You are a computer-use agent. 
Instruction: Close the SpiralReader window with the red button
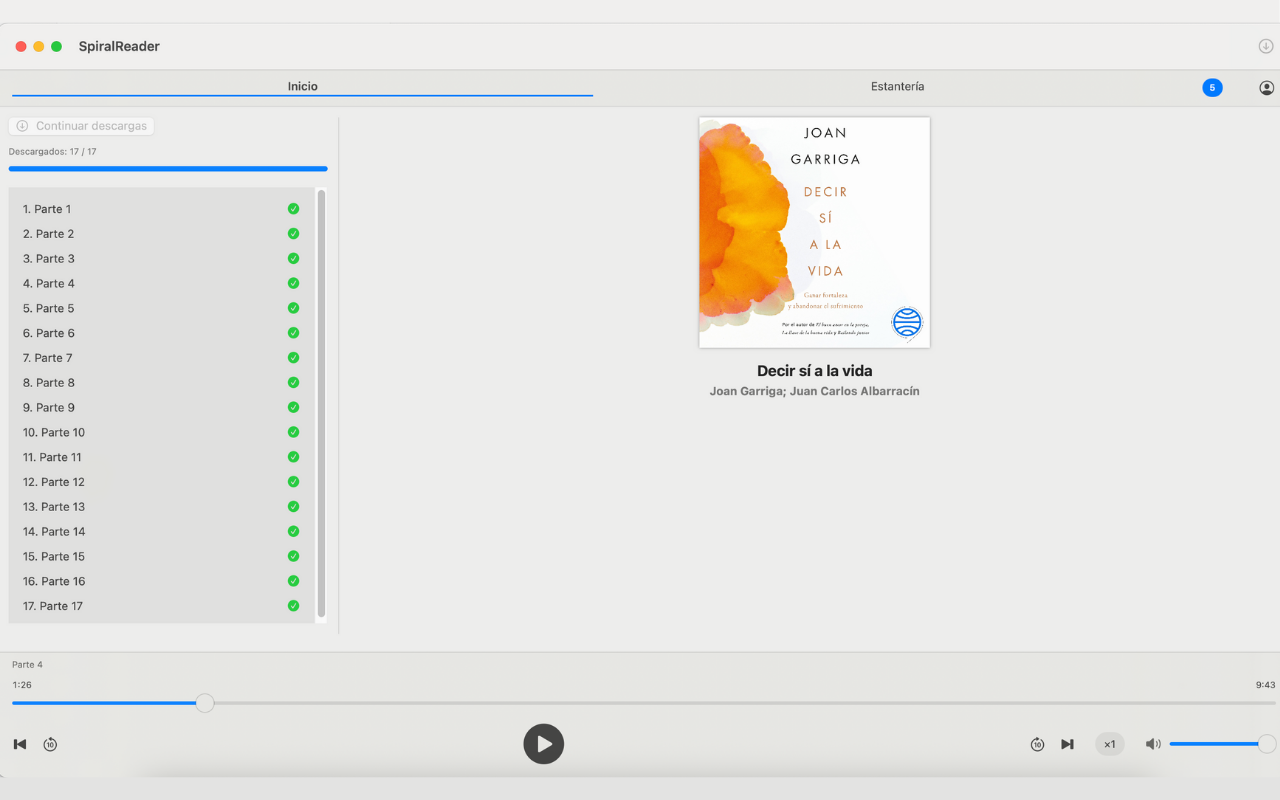pyautogui.click(x=21, y=46)
